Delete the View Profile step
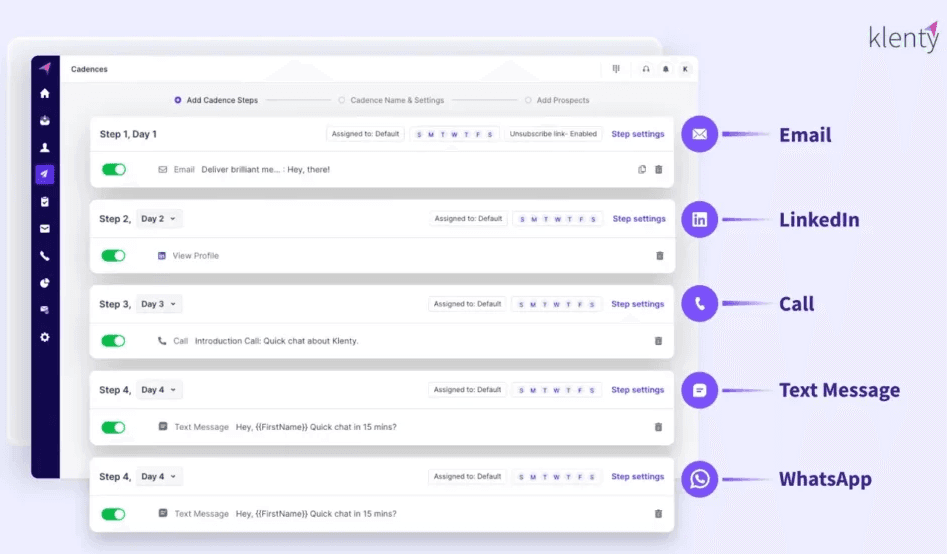Viewport: 947px width, 554px height. tap(660, 256)
